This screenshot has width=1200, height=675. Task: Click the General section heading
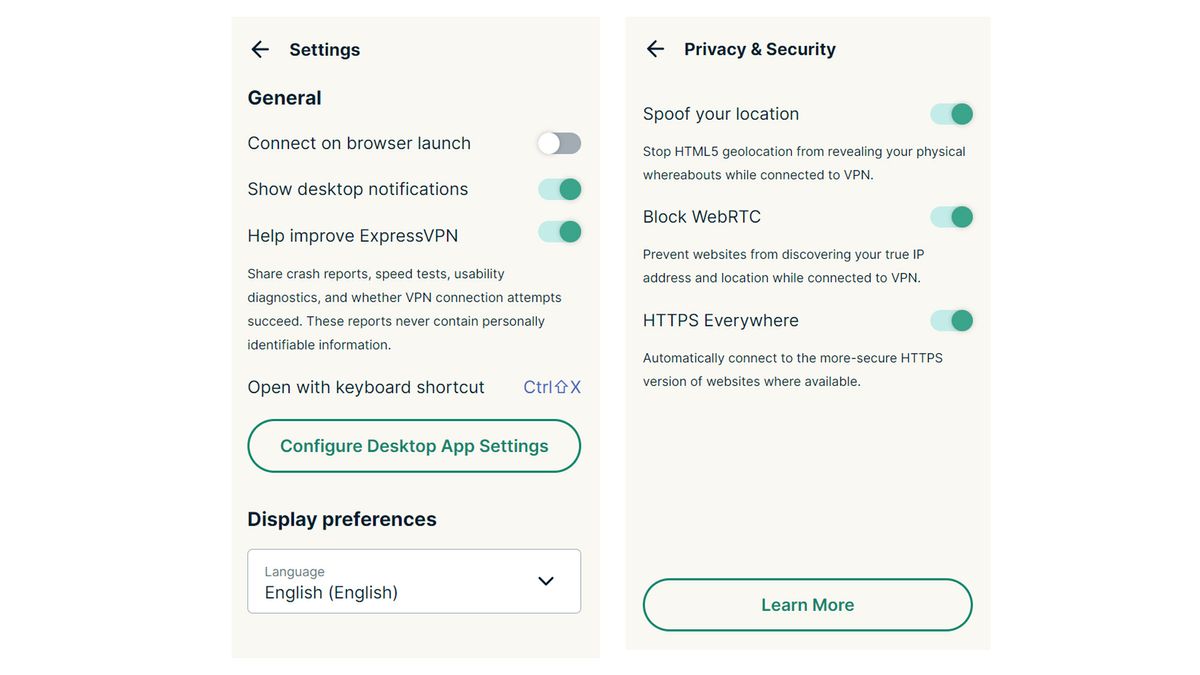coord(284,97)
